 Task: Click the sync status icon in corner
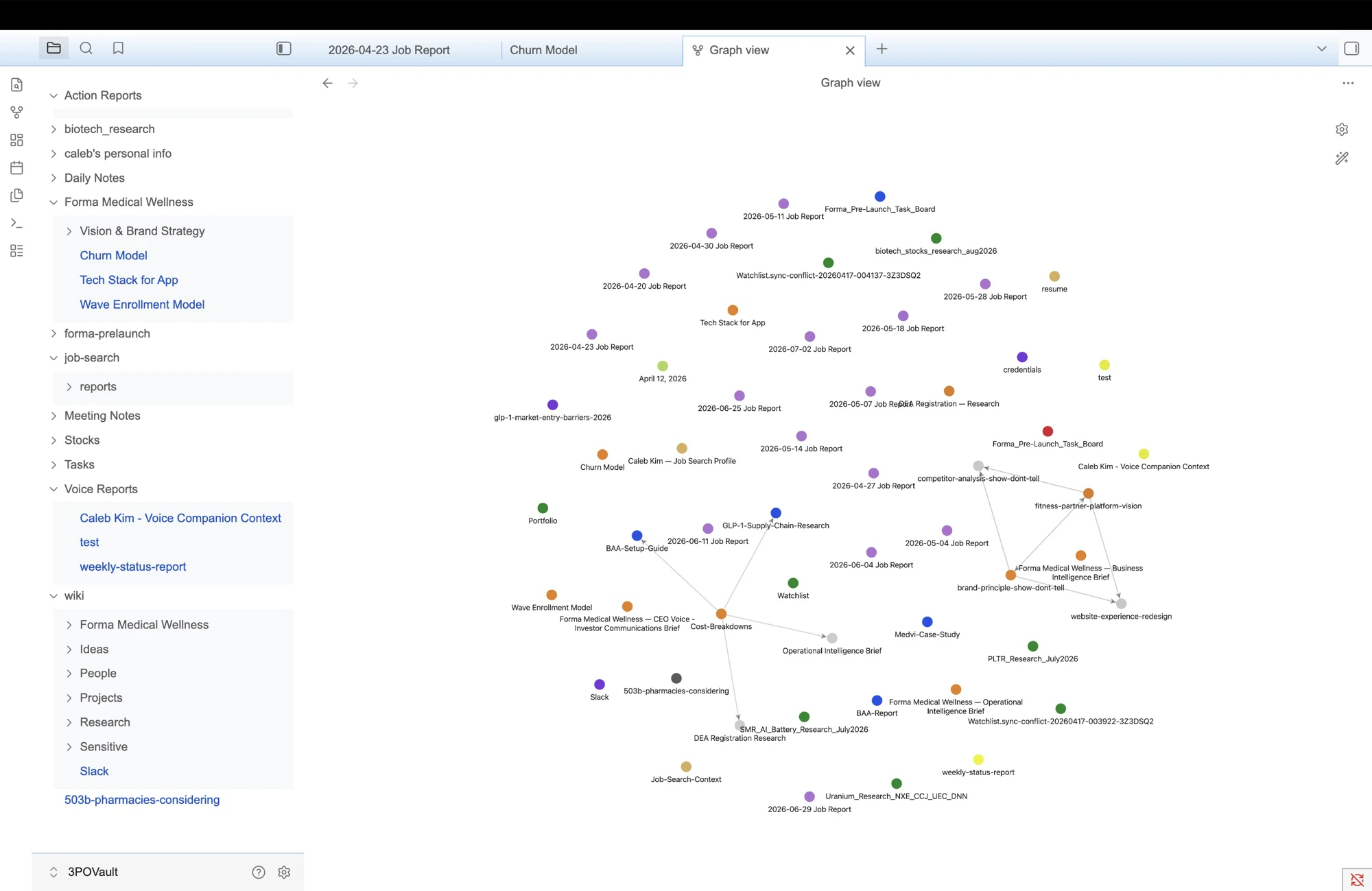pos(1356,879)
